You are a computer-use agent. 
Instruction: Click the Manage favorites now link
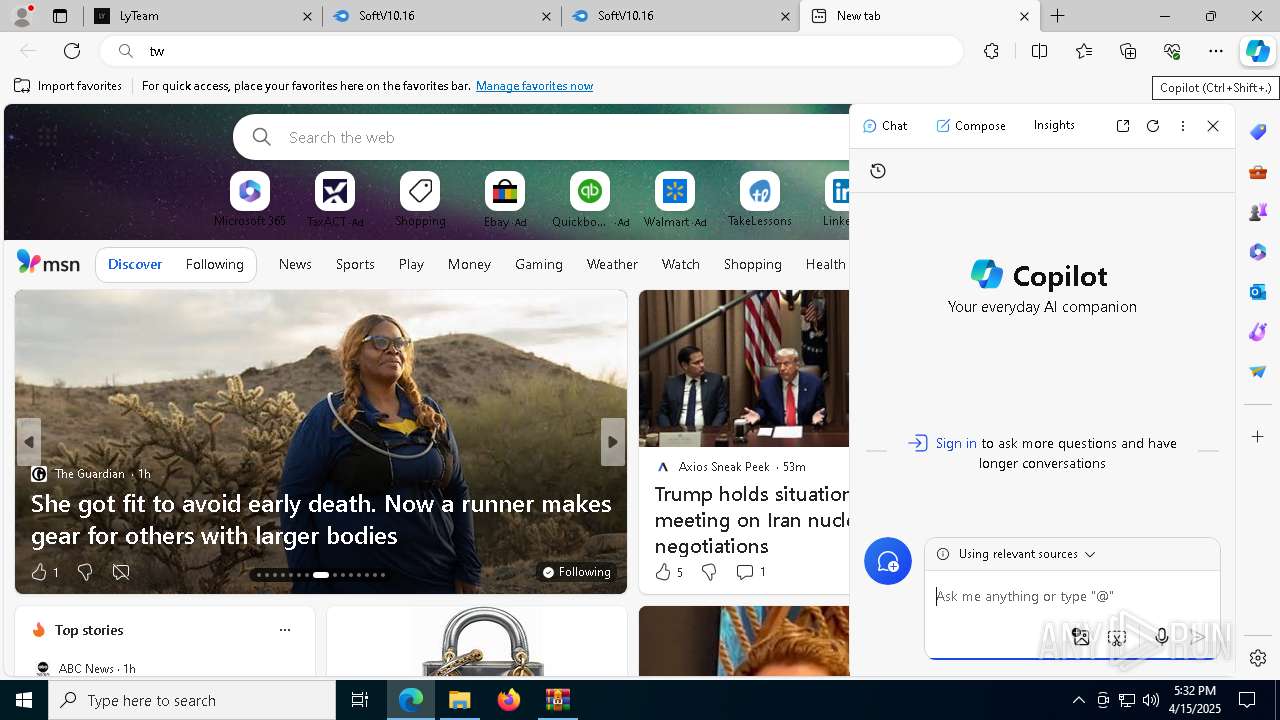tap(534, 86)
